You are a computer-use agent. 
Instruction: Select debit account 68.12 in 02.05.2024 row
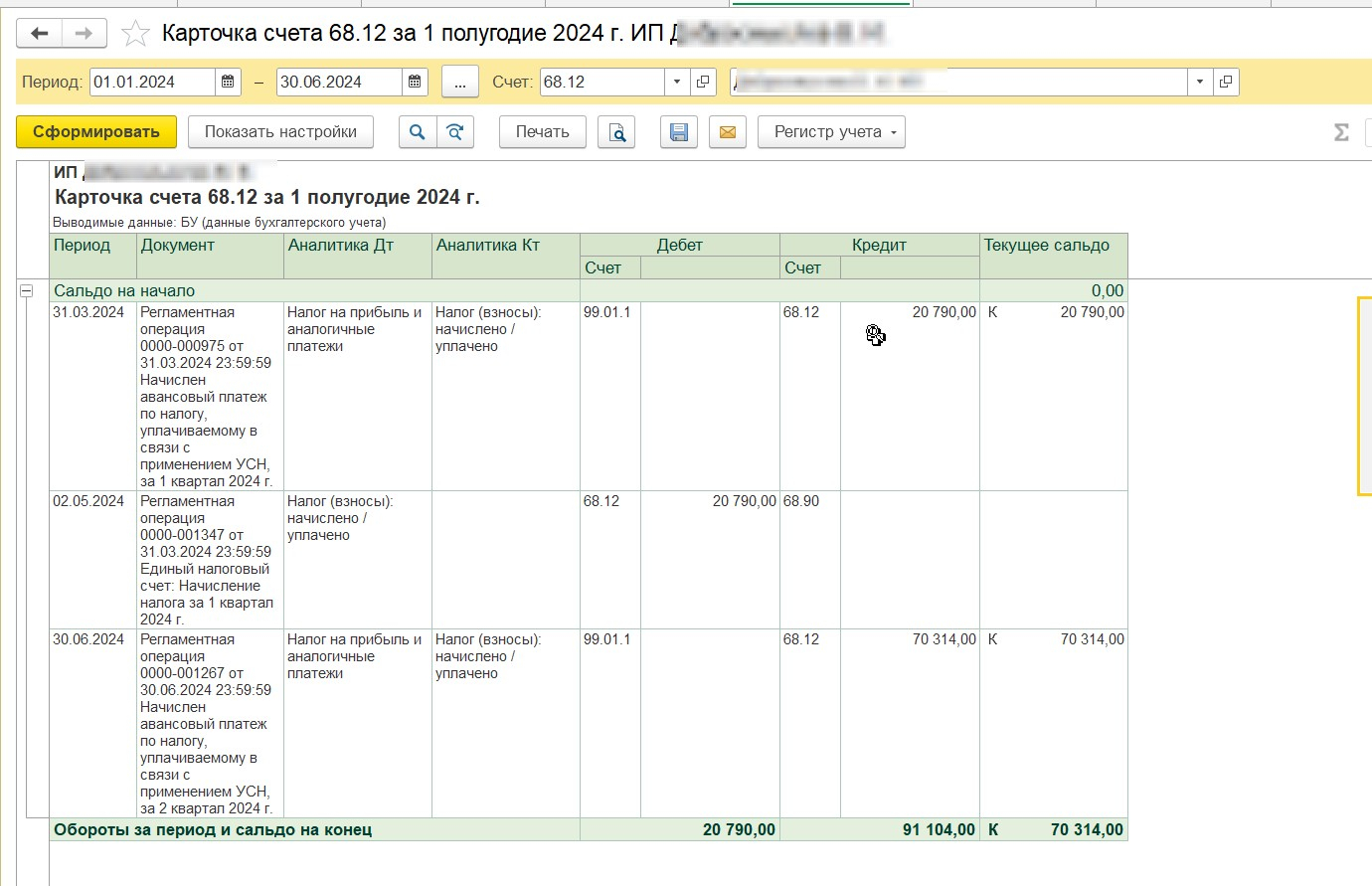tap(610, 560)
